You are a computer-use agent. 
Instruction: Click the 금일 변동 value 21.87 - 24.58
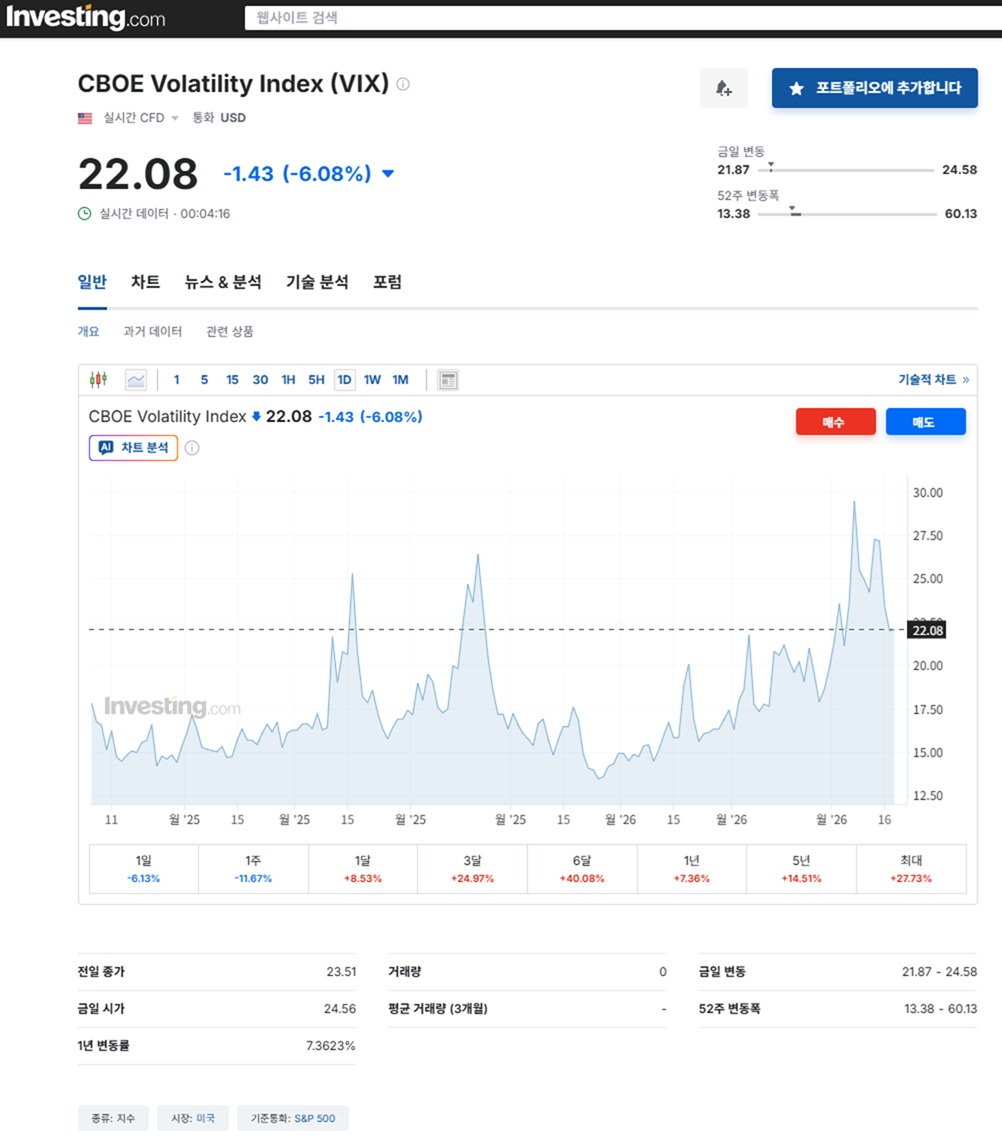(939, 972)
